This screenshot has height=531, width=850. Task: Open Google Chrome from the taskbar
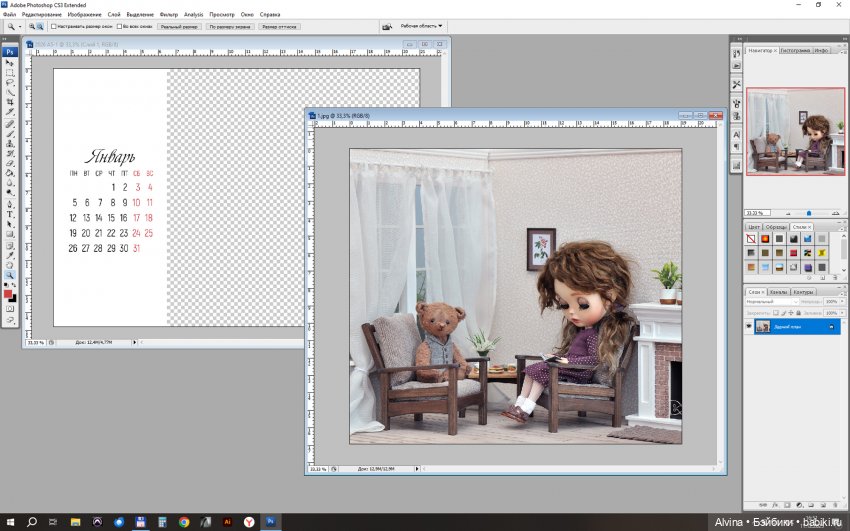(x=184, y=521)
